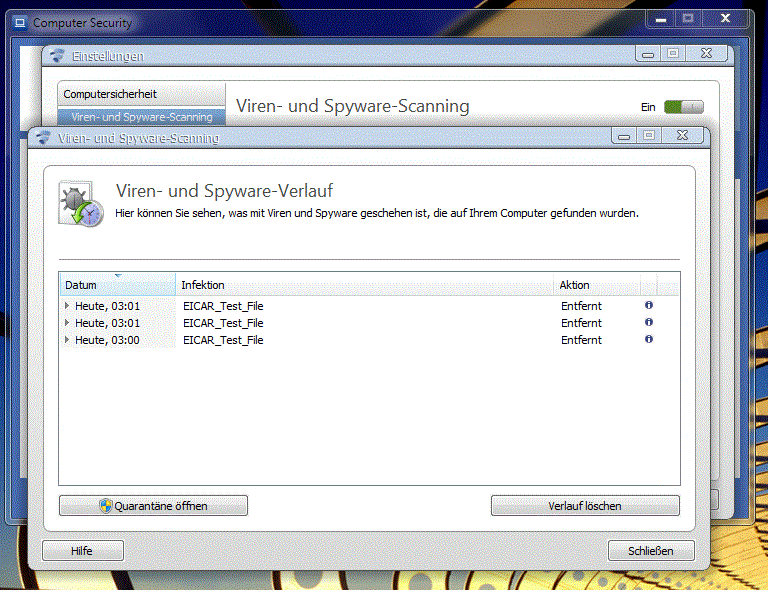Click info icon for first 03:01 entry
Image resolution: width=768 pixels, height=590 pixels.
click(649, 305)
